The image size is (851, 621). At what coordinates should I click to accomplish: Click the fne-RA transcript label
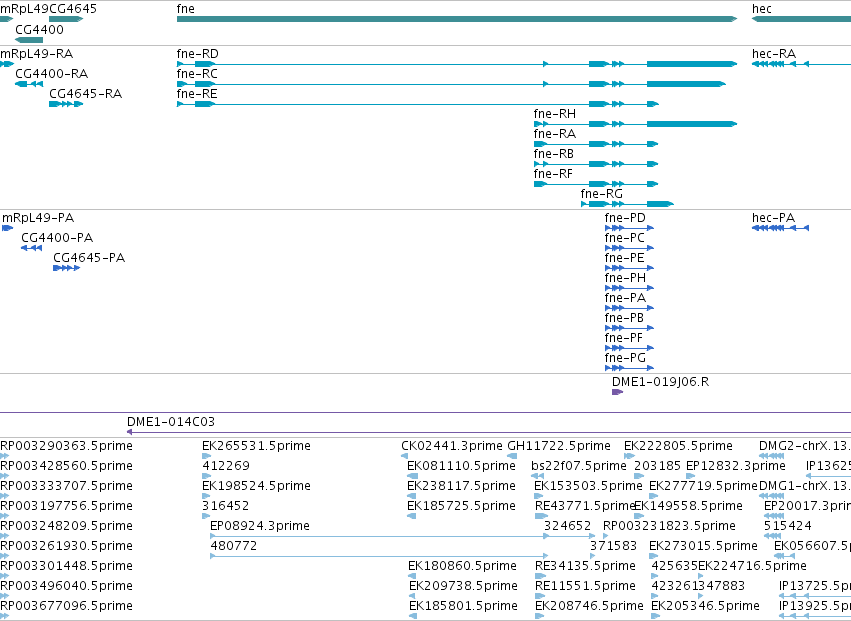click(x=555, y=134)
